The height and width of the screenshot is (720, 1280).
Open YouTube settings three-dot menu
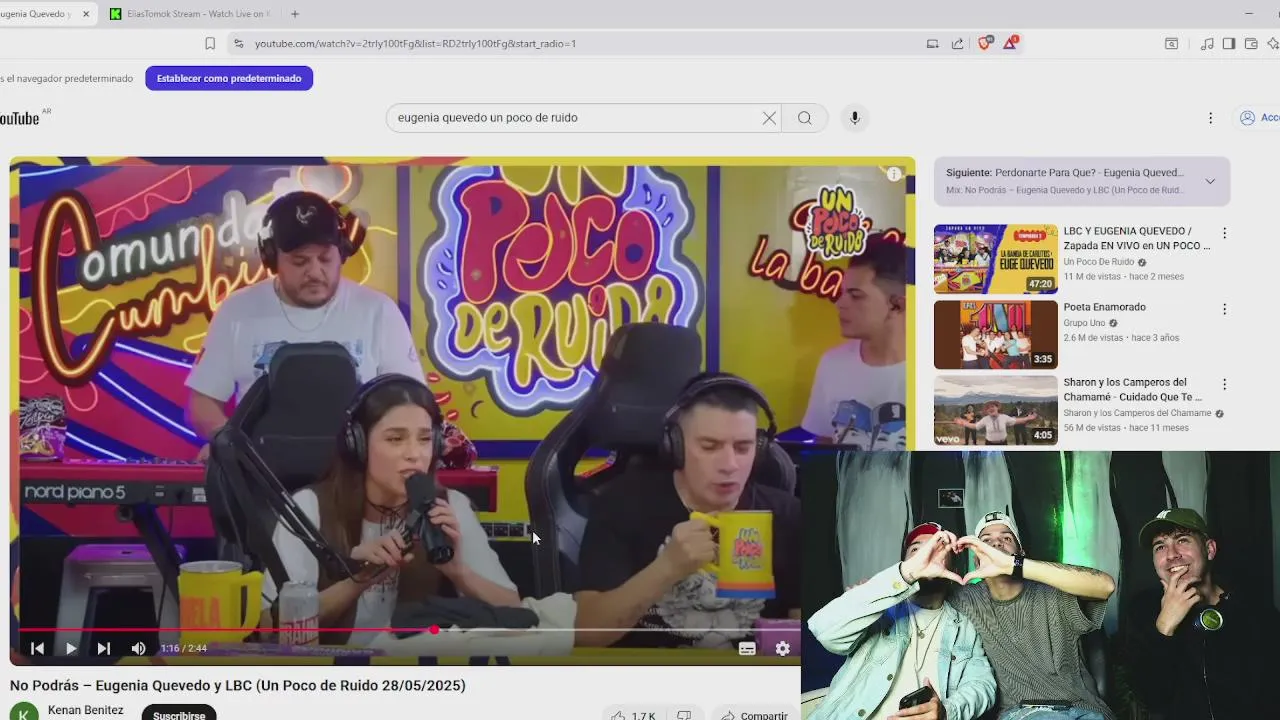click(x=1210, y=118)
